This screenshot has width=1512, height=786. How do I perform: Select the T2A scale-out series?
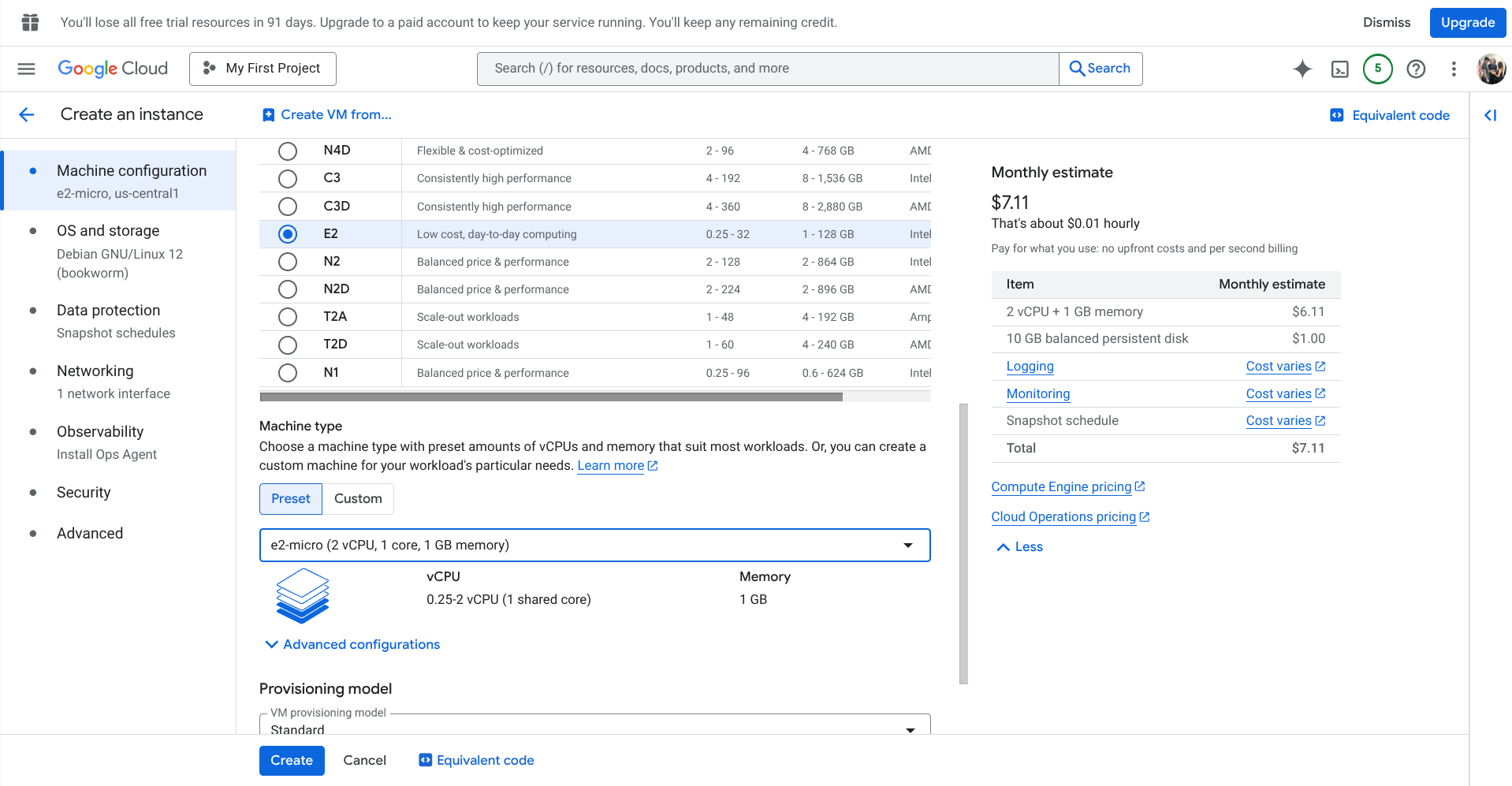tap(287, 316)
